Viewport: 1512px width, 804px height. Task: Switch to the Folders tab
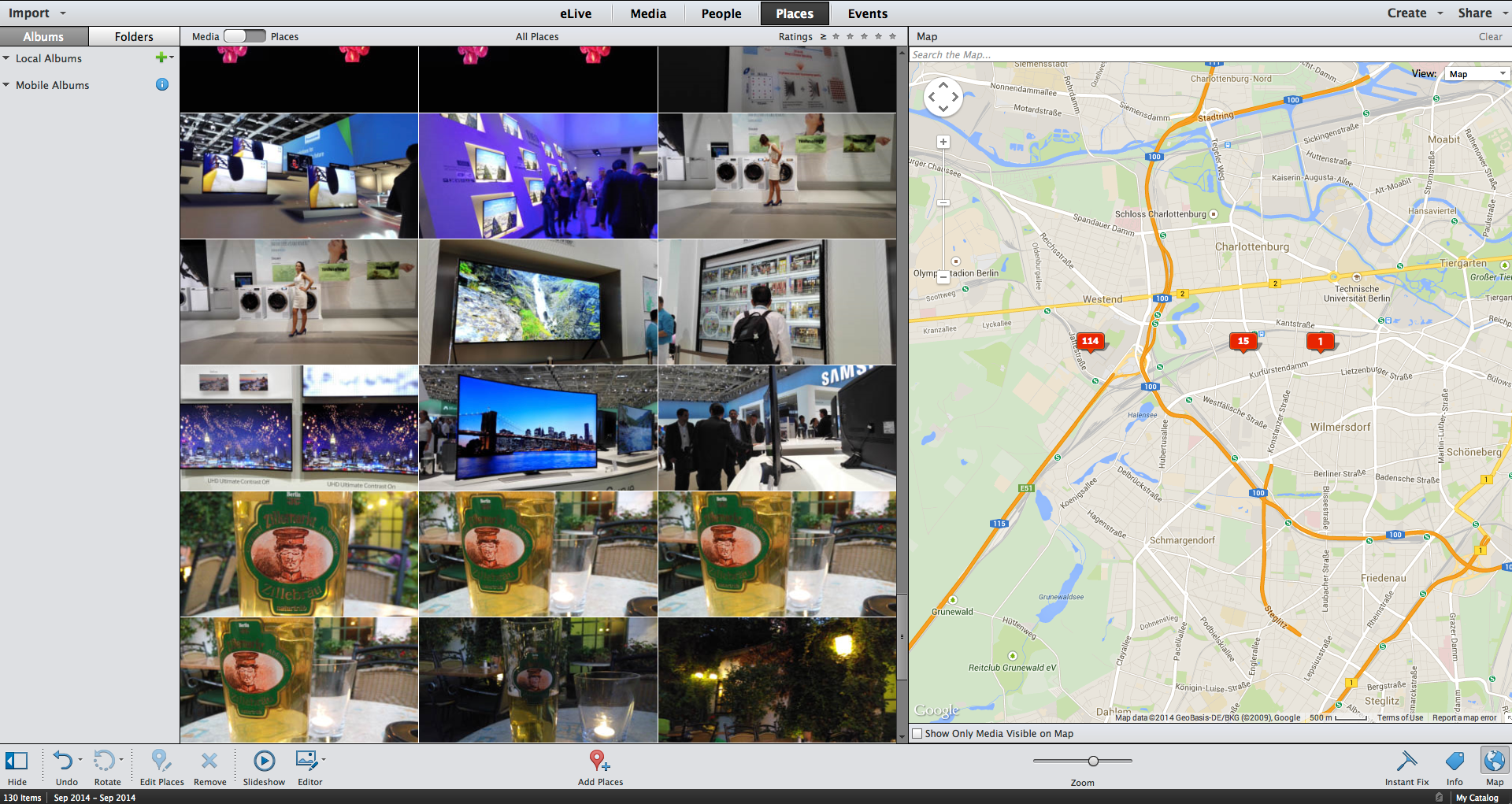134,37
